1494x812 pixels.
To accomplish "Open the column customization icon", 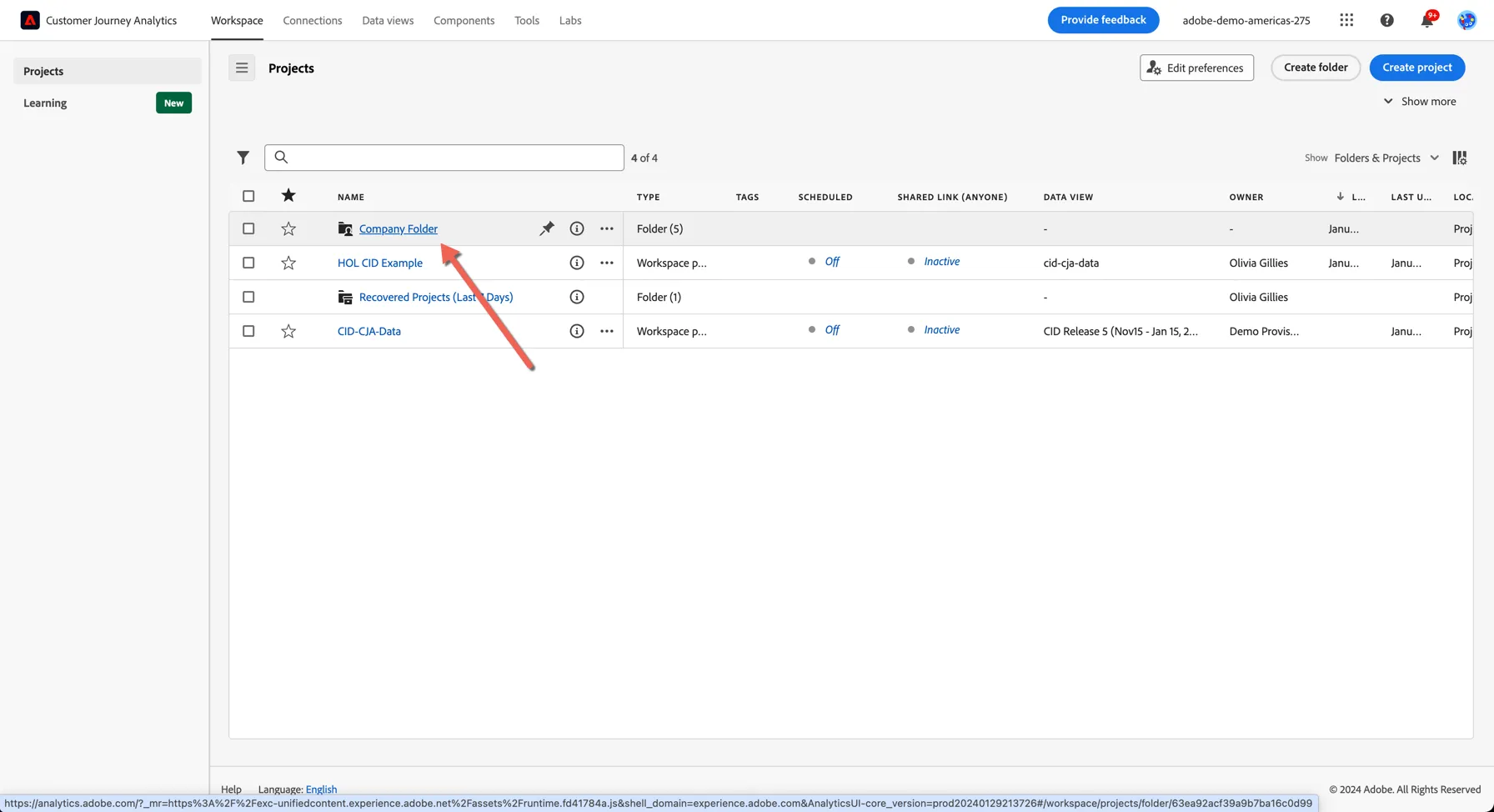I will [1460, 158].
